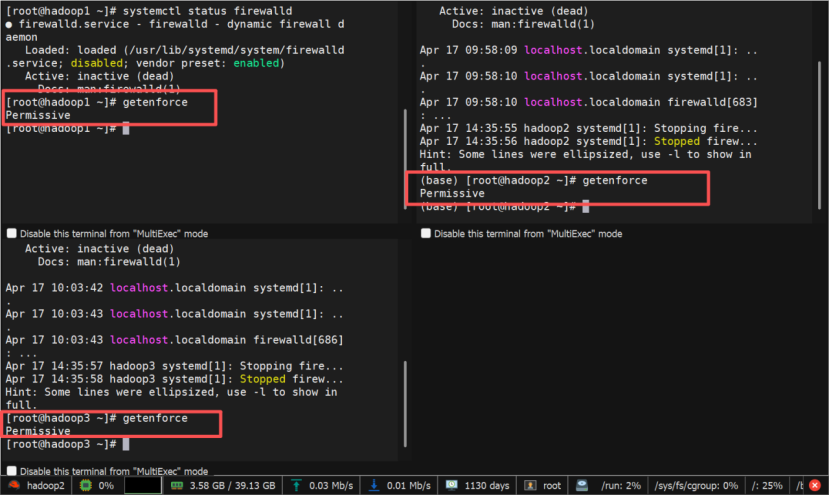Screen dimensions: 830x496
Task: Click the 'getenforce' command in hadoop3 terminal
Action: coord(155,418)
